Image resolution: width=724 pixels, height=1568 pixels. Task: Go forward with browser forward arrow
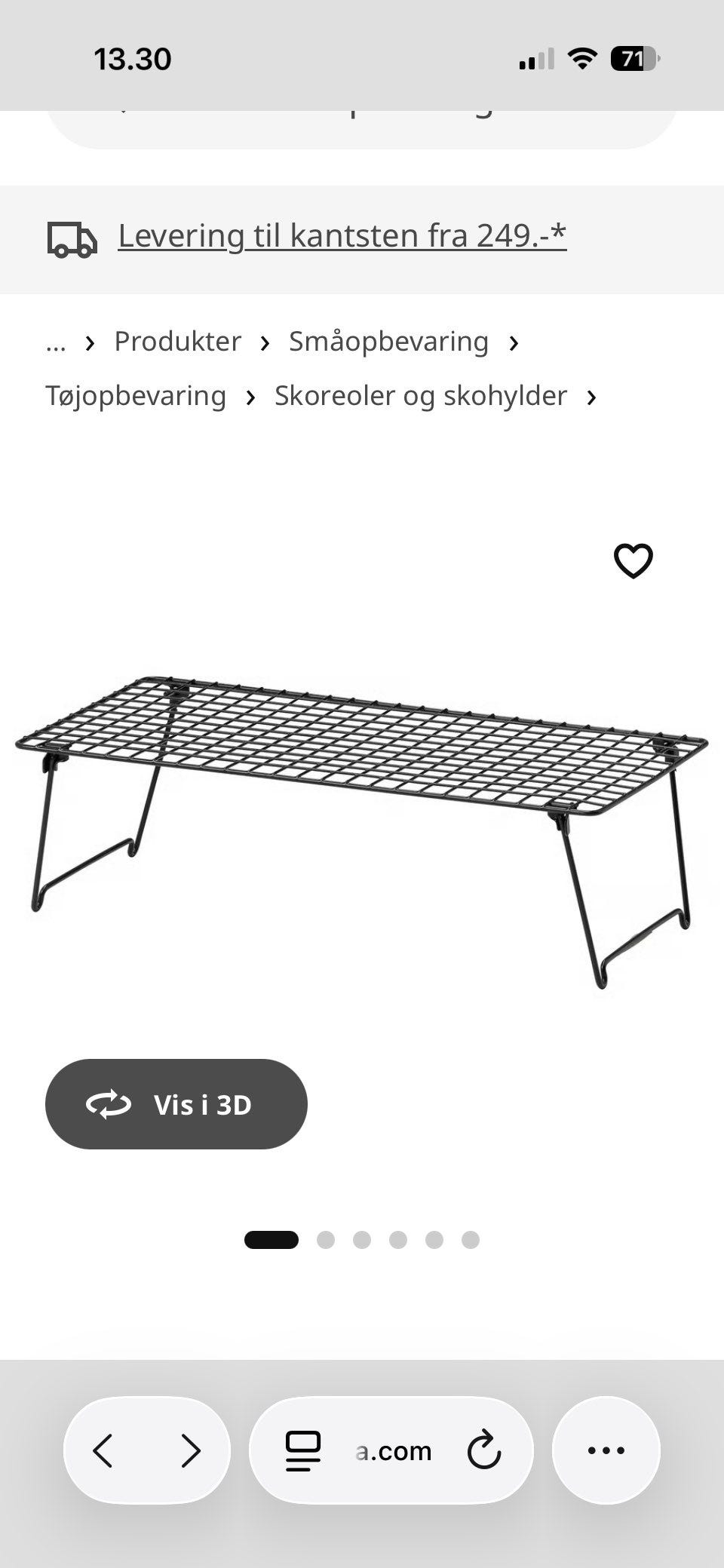[x=190, y=1450]
